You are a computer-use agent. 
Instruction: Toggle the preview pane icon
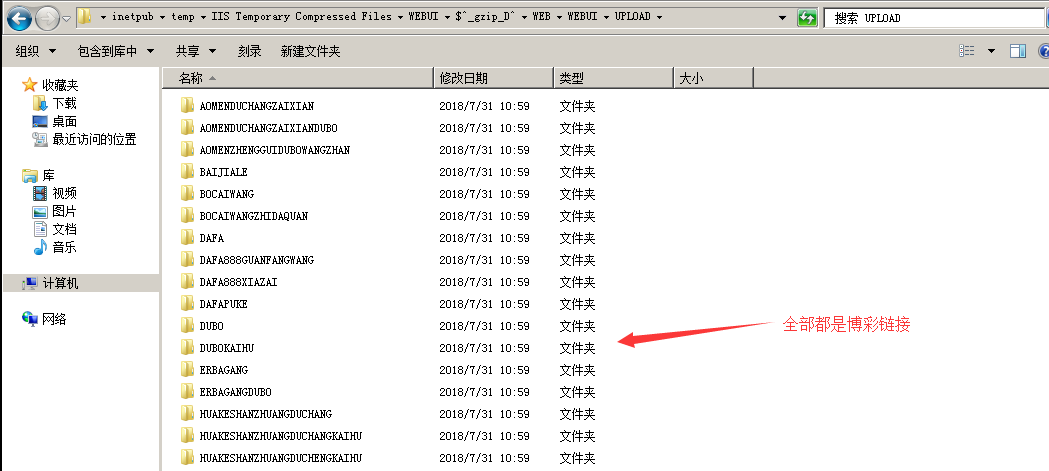1017,51
